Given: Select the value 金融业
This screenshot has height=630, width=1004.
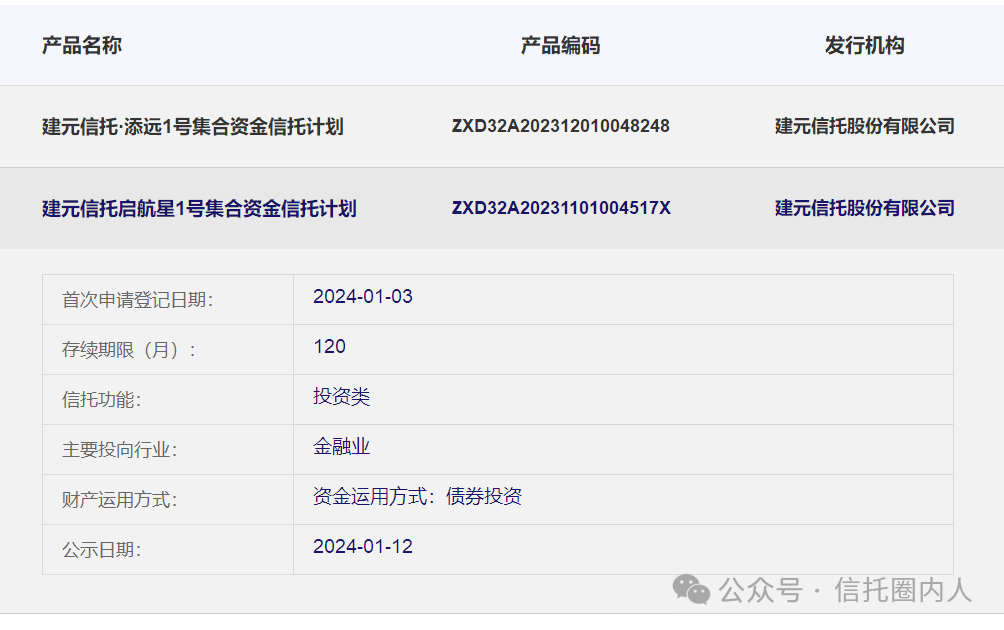Looking at the screenshot, I should tap(341, 446).
